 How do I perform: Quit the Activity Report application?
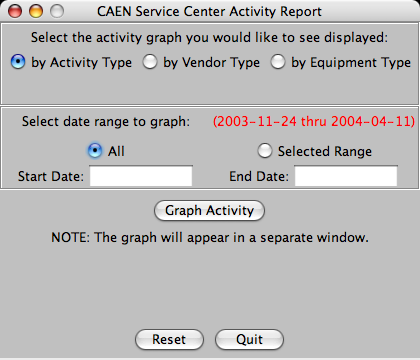[249, 339]
